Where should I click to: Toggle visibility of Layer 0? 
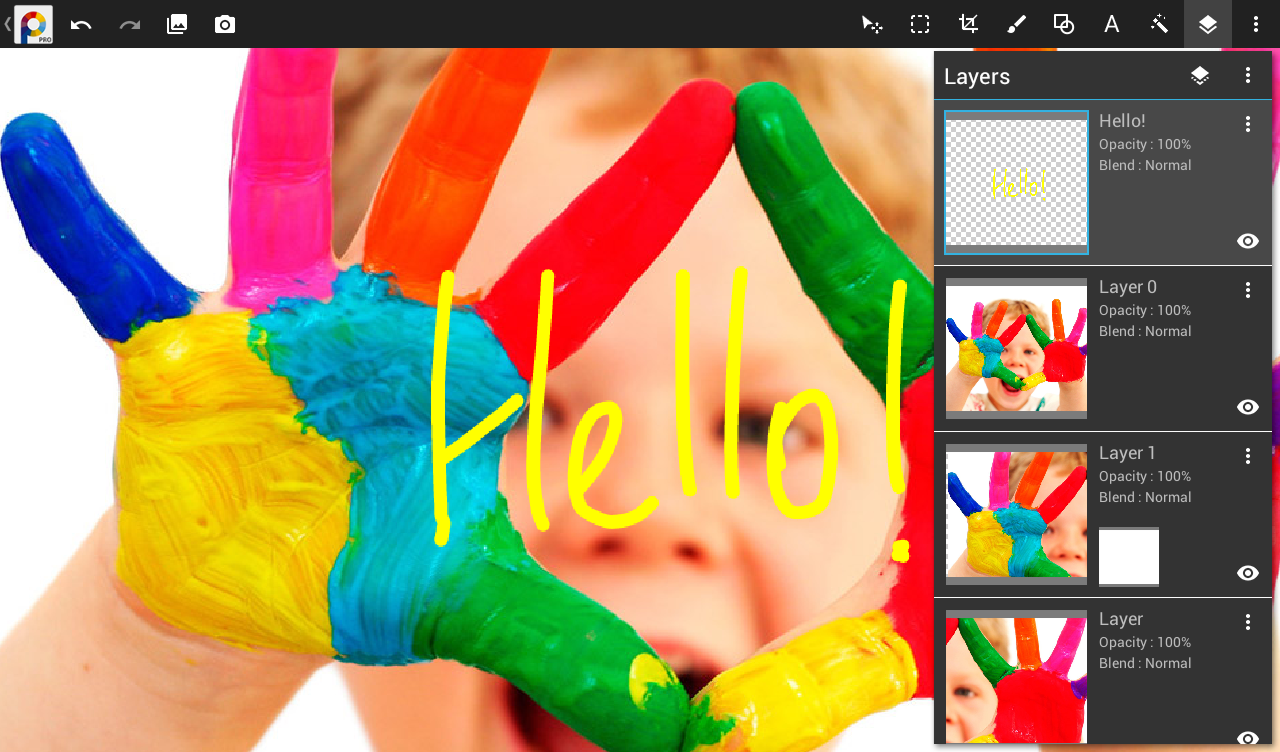1247,407
